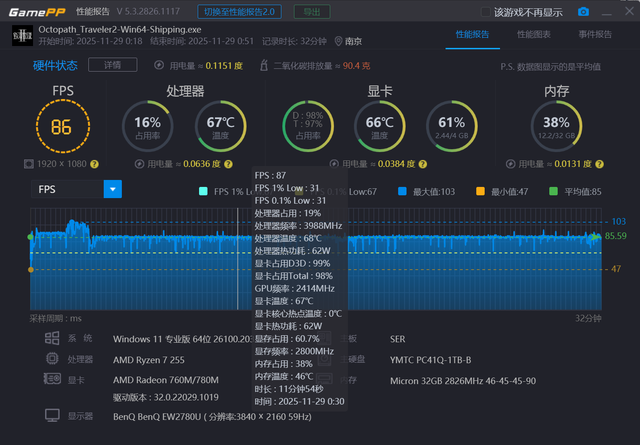Click the 90.4 克 emission value
The height and width of the screenshot is (445, 640).
coord(356,65)
